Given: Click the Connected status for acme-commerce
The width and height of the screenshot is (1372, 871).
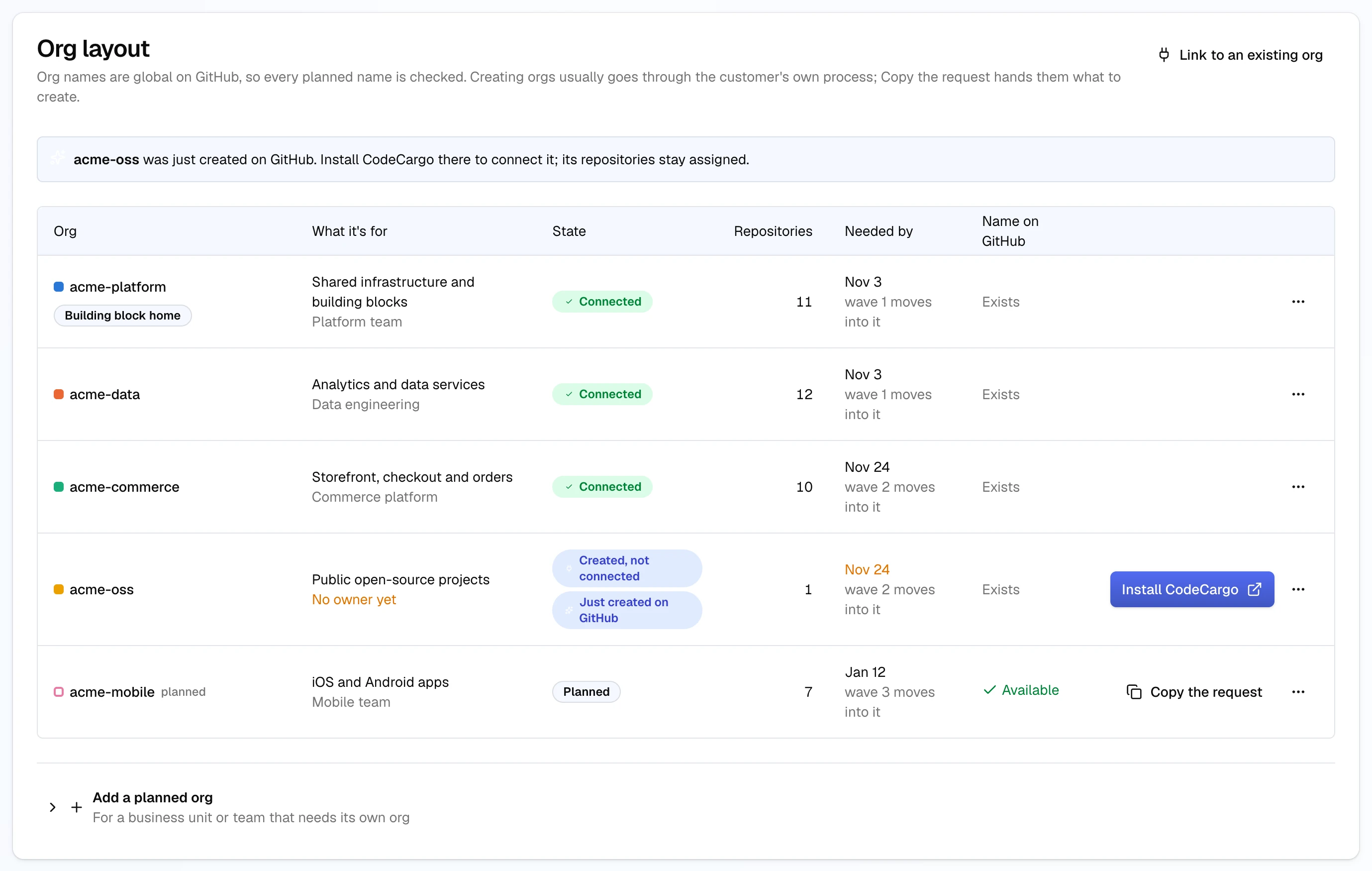Looking at the screenshot, I should coord(601,486).
